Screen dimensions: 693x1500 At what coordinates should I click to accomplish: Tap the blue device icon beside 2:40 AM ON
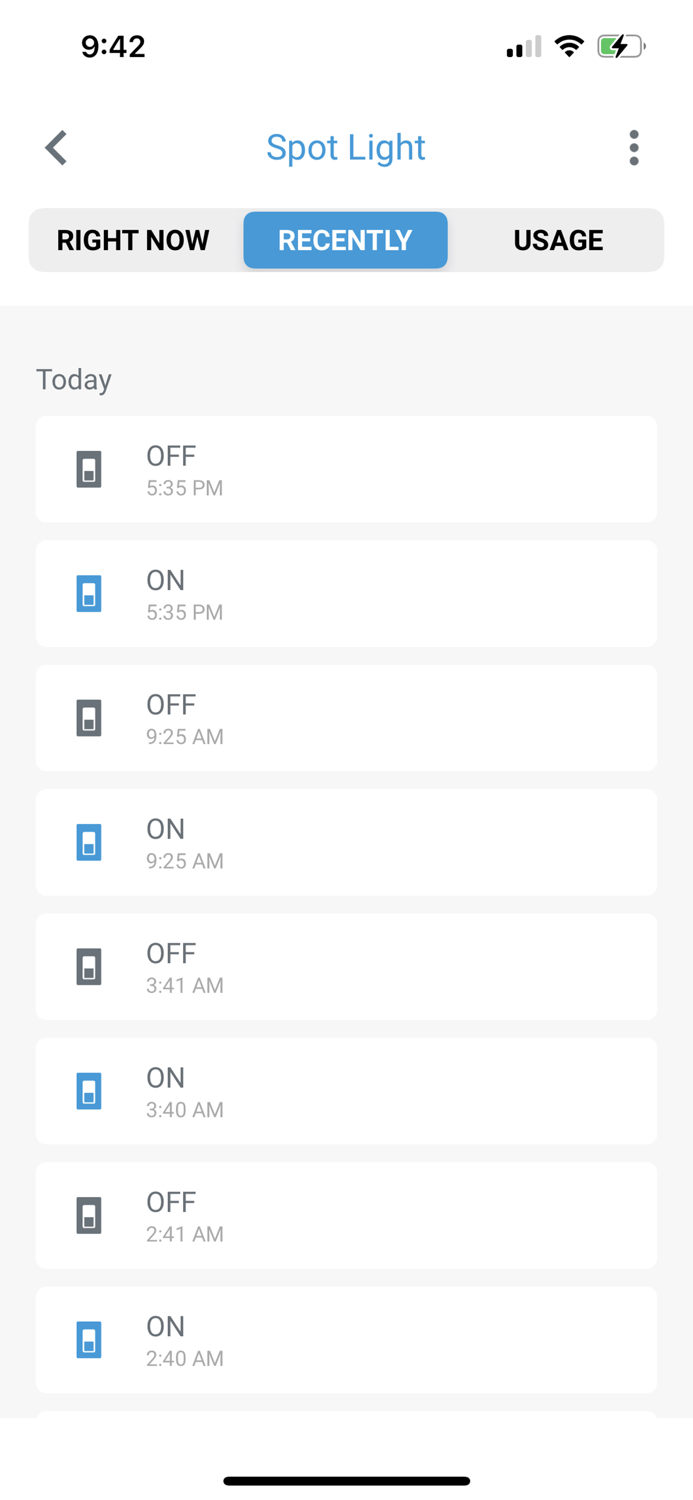pyautogui.click(x=89, y=1340)
